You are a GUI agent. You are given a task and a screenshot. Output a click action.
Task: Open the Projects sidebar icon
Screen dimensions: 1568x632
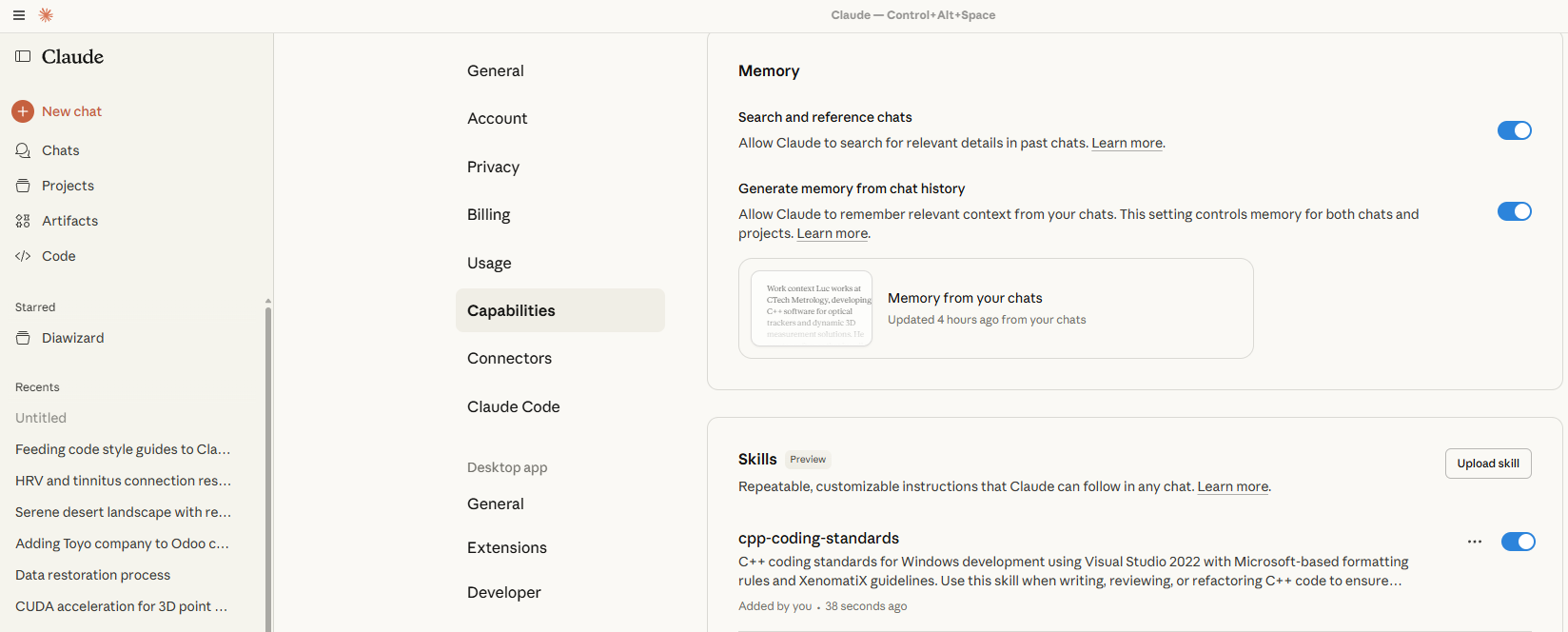click(x=23, y=186)
